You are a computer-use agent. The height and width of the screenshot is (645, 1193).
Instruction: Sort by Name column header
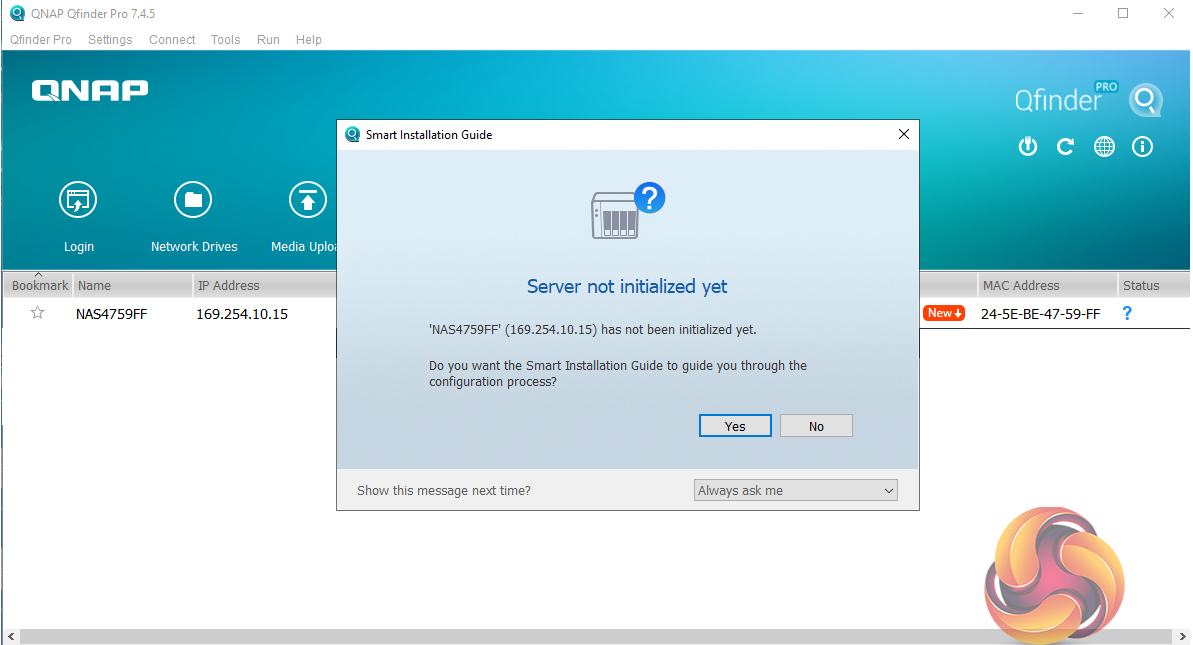point(133,285)
